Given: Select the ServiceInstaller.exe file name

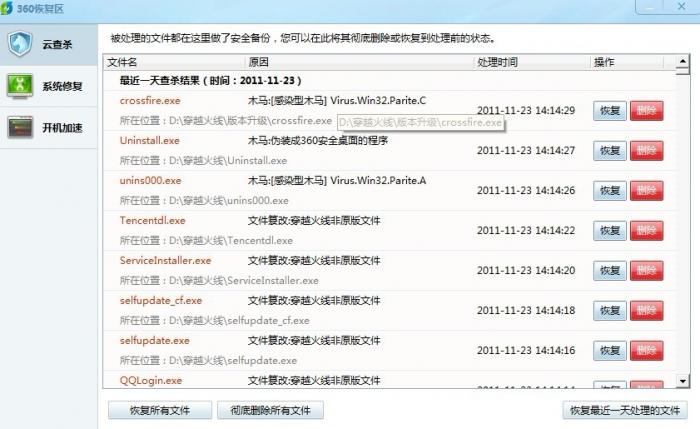Looking at the screenshot, I should pyautogui.click(x=165, y=260).
